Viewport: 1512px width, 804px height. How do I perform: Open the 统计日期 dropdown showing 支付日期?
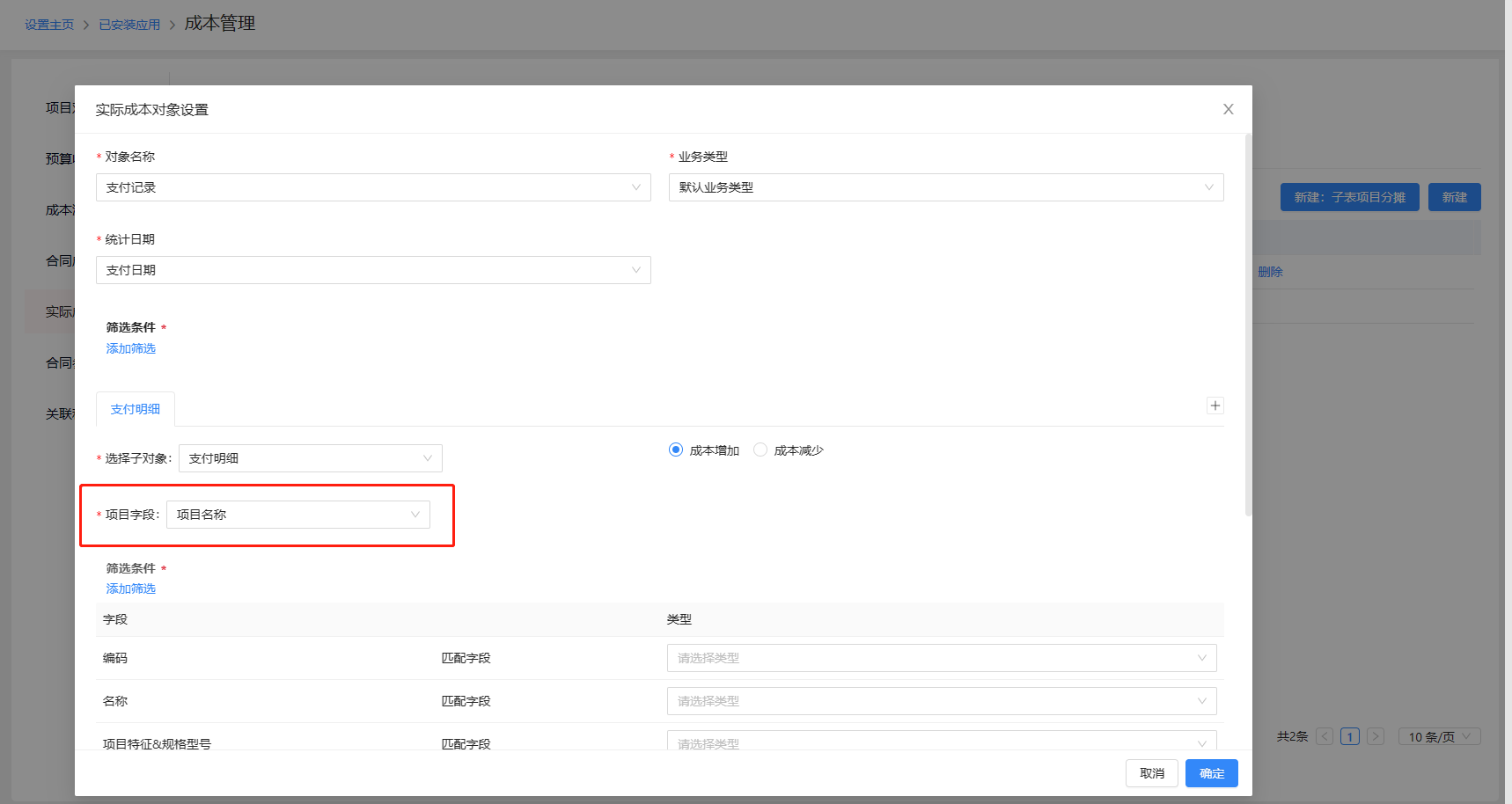373,270
